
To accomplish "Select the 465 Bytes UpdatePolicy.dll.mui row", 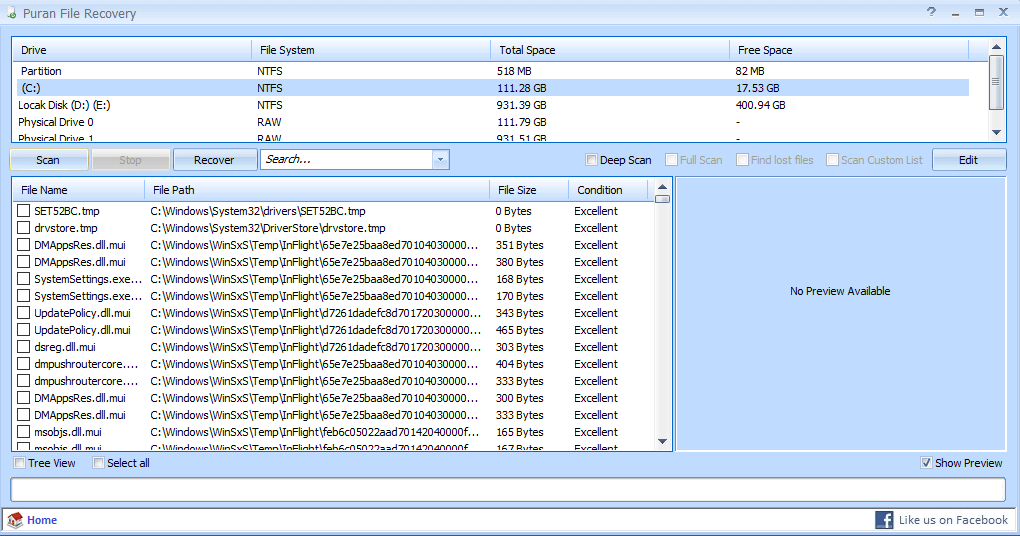I will 333,330.
